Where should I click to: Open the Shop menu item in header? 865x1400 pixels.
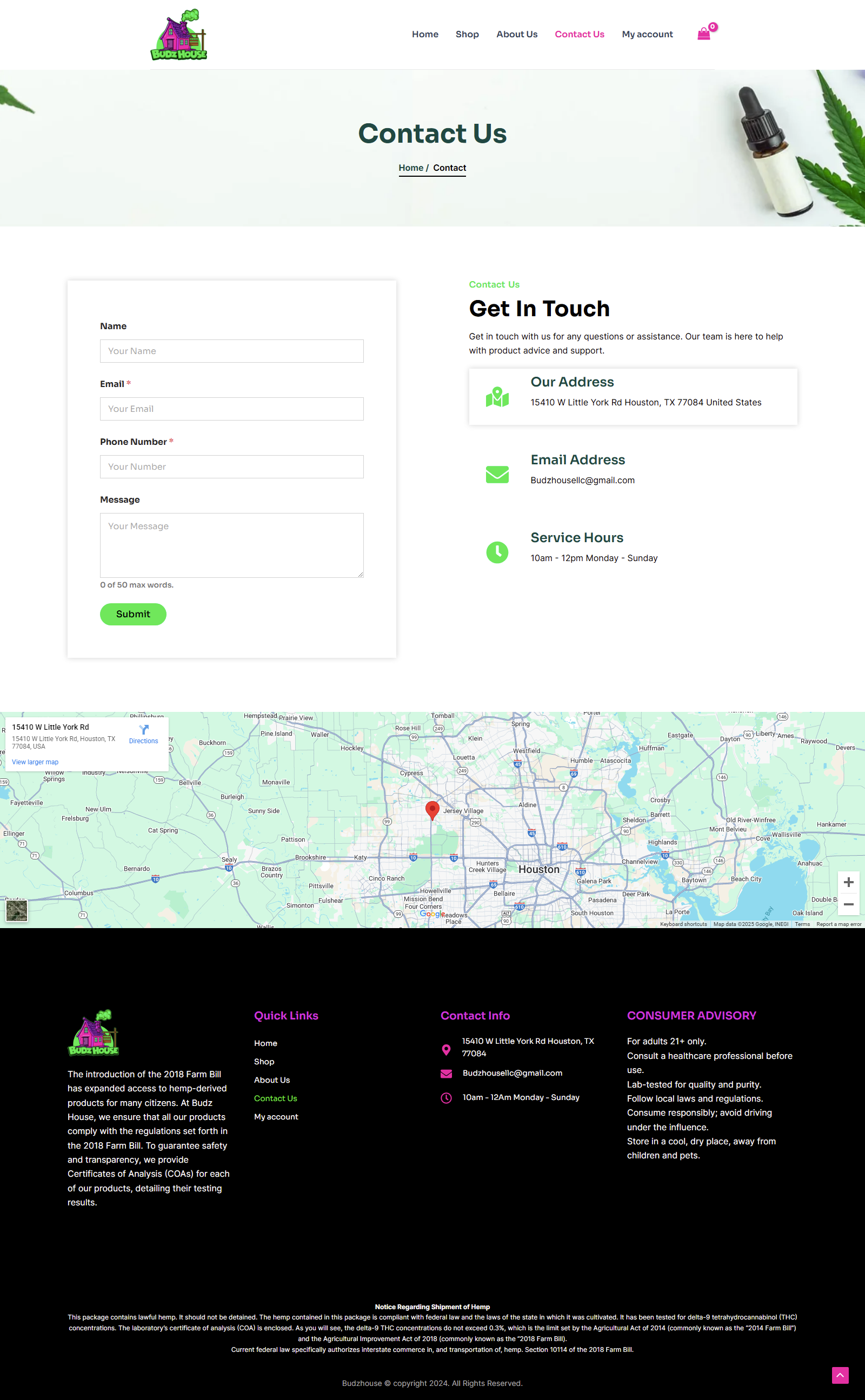(467, 34)
